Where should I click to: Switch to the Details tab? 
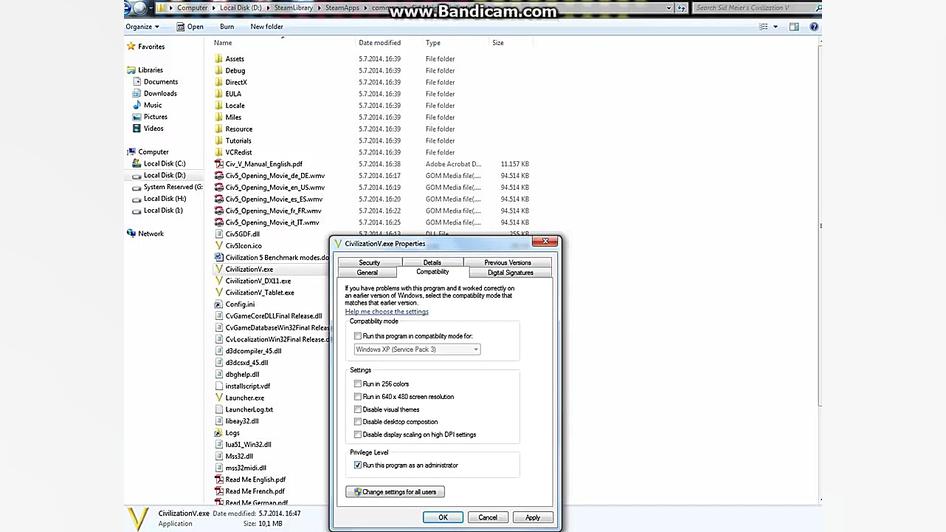click(x=432, y=262)
